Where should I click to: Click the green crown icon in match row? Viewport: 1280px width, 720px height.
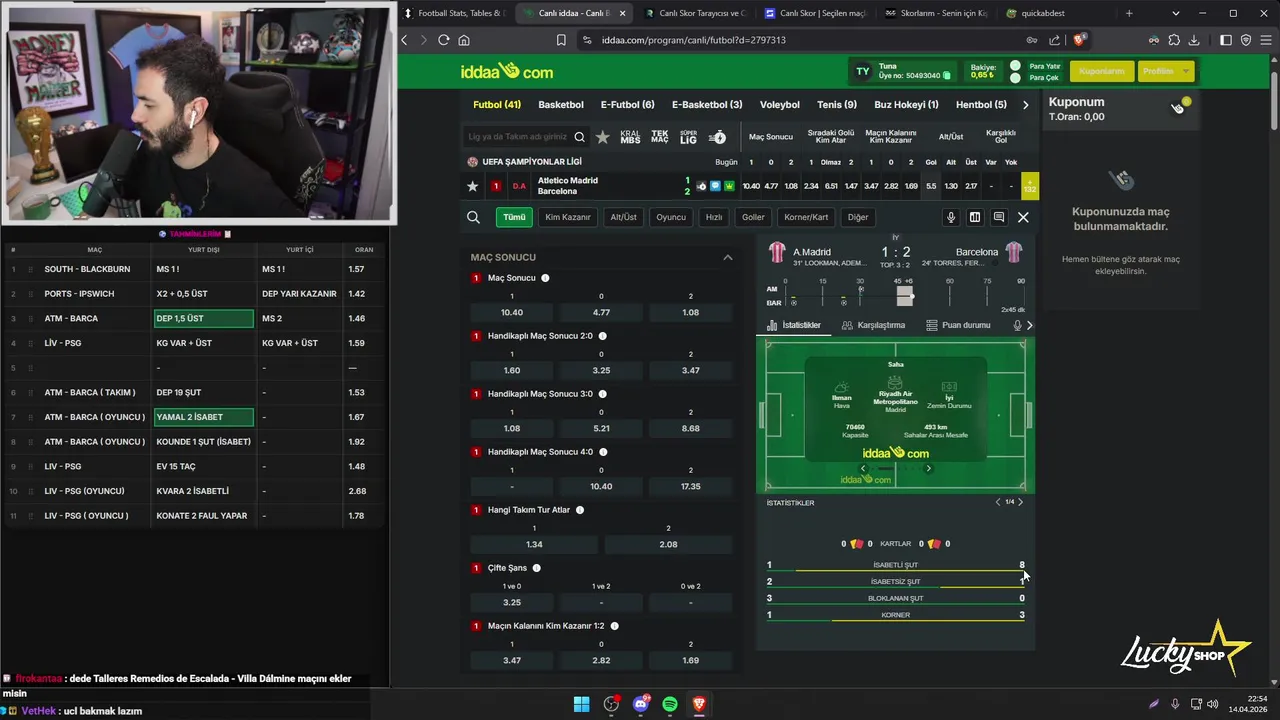[729, 186]
